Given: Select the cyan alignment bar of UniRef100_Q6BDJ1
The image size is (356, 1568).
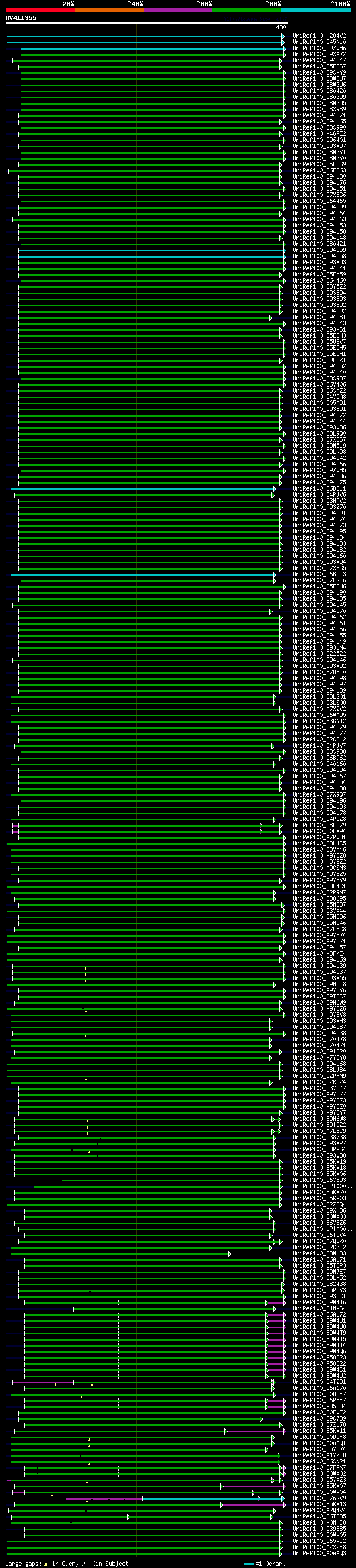Looking at the screenshot, I should coord(143,489).
